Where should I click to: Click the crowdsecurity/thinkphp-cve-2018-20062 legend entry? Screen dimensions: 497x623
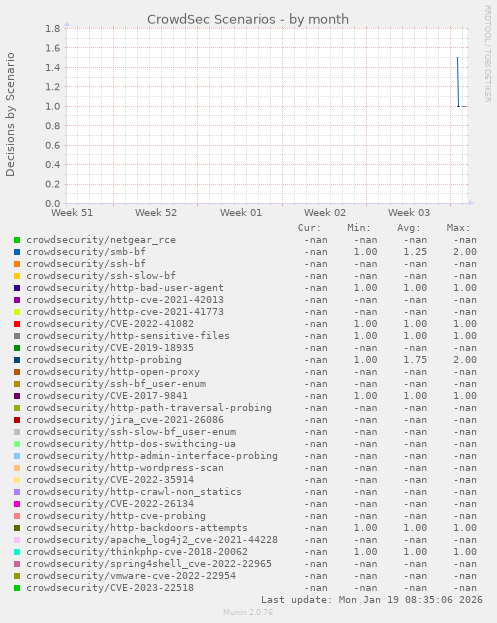137,552
